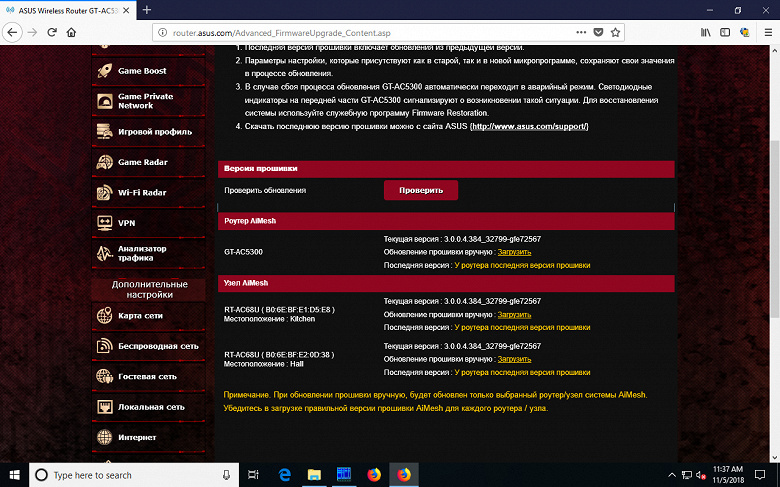Click the Беспроводная сеть wireless icon

coord(104,346)
